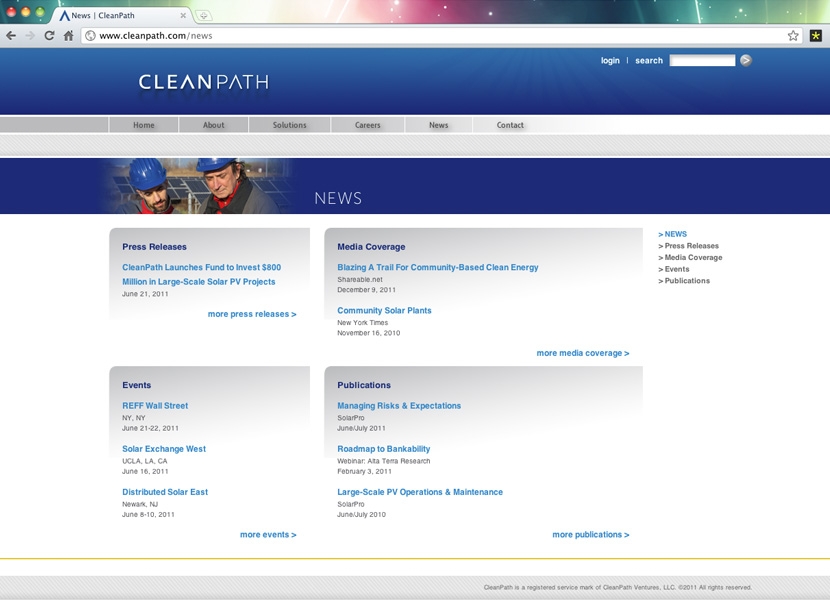This screenshot has height=600, width=830.
Task: Open the yellow star extension icon
Action: click(816, 35)
